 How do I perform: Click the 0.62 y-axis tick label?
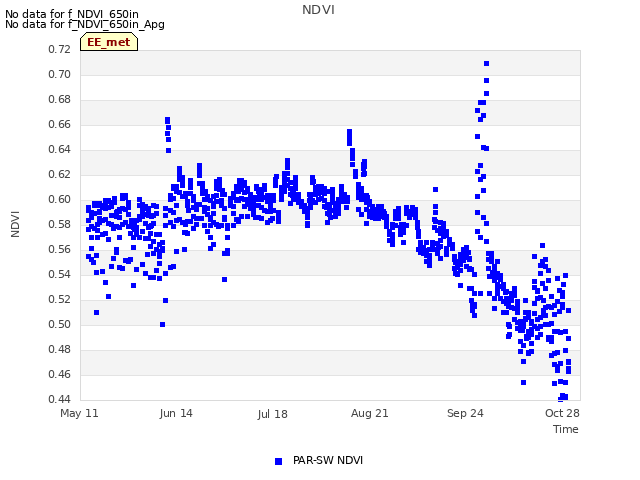pos(60,175)
